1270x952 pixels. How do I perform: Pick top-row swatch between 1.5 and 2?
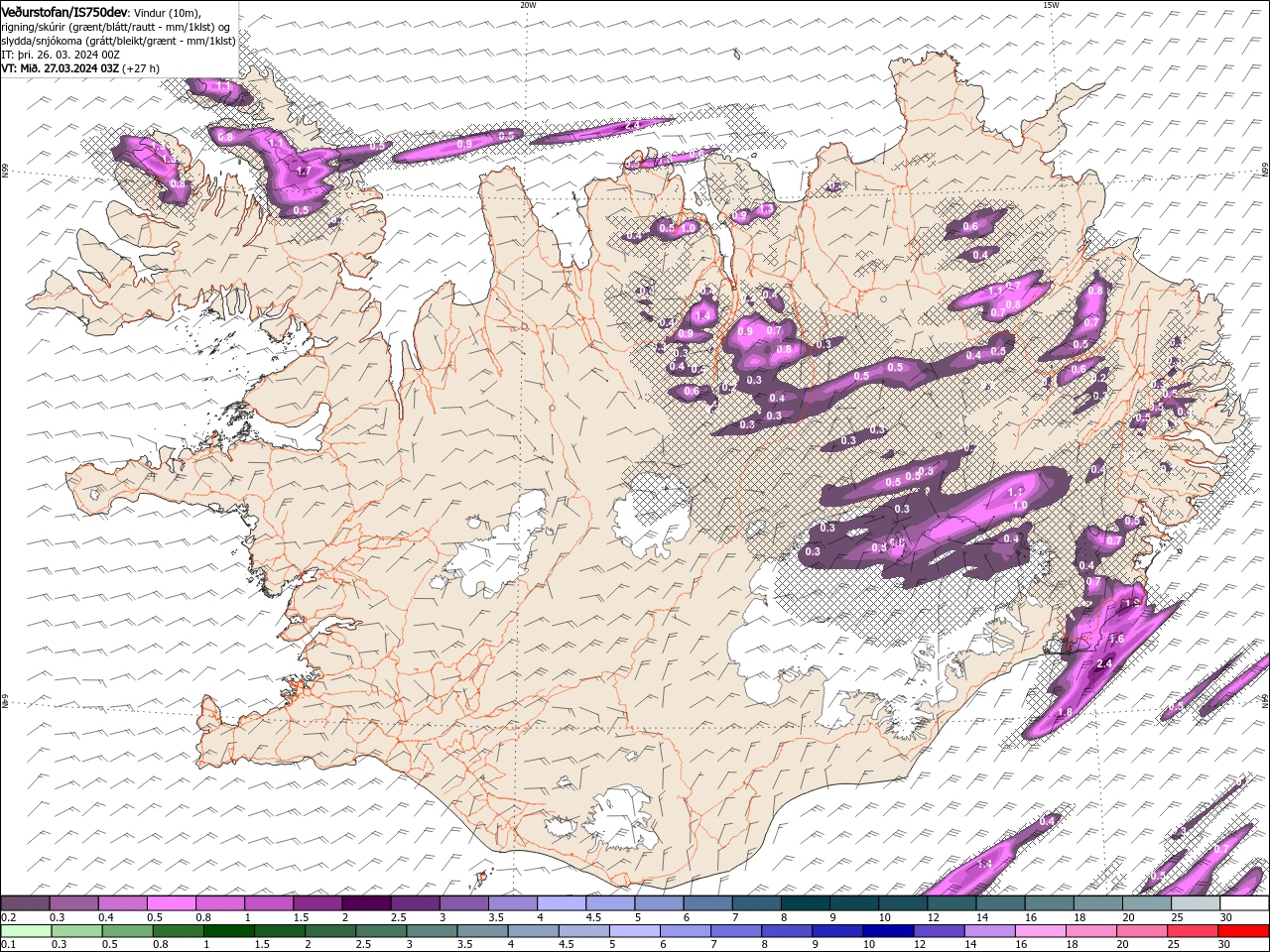318,903
